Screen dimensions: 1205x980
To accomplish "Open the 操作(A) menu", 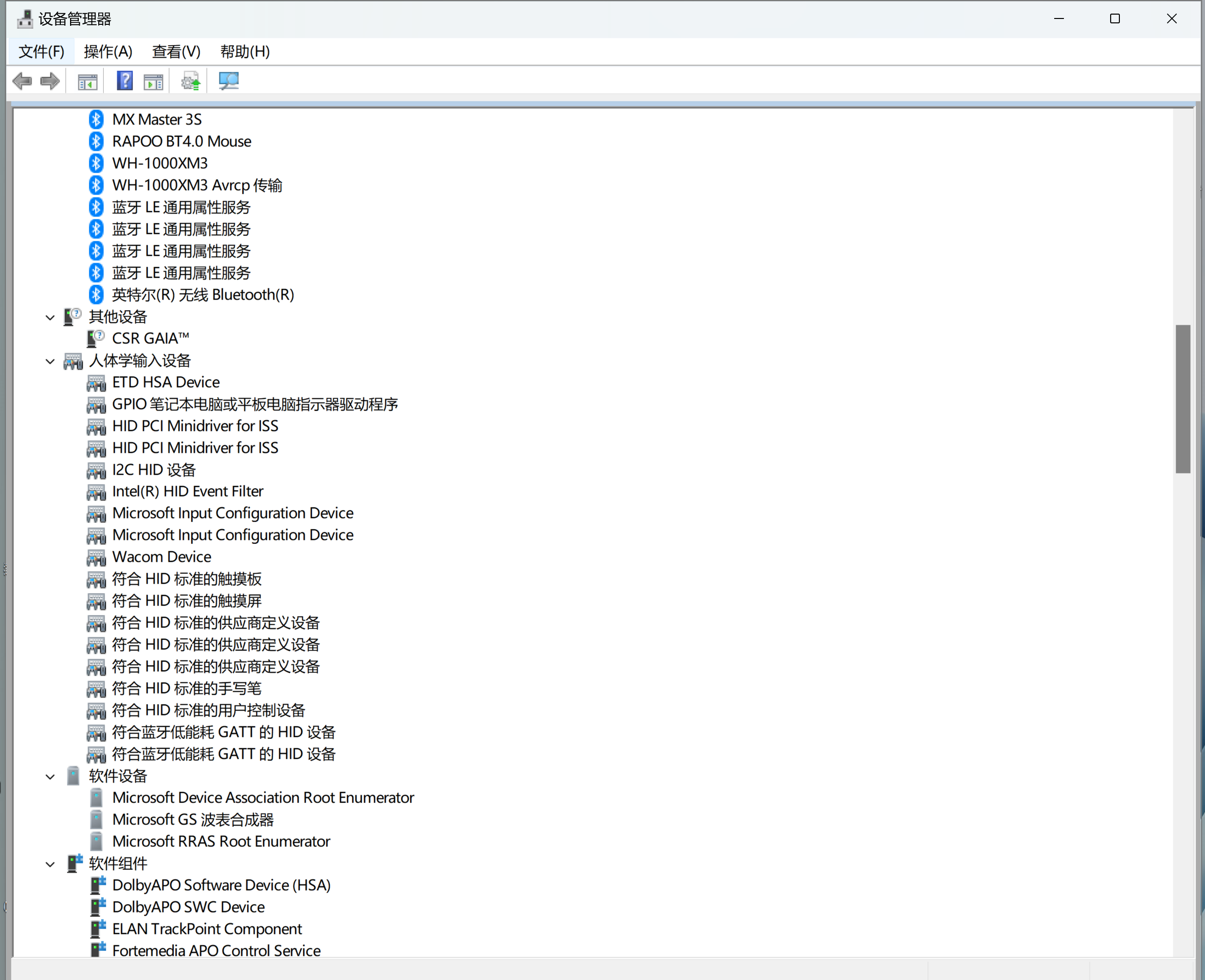I will (108, 52).
